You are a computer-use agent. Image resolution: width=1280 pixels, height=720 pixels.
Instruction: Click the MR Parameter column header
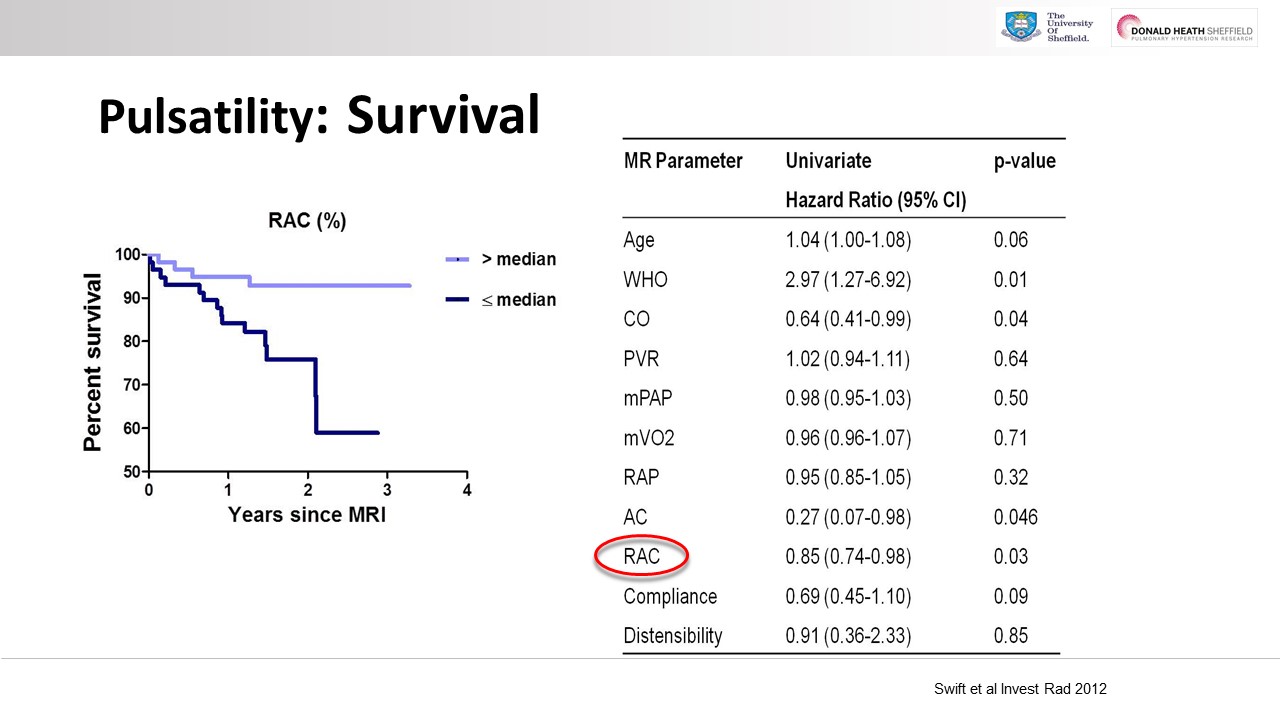click(x=683, y=161)
